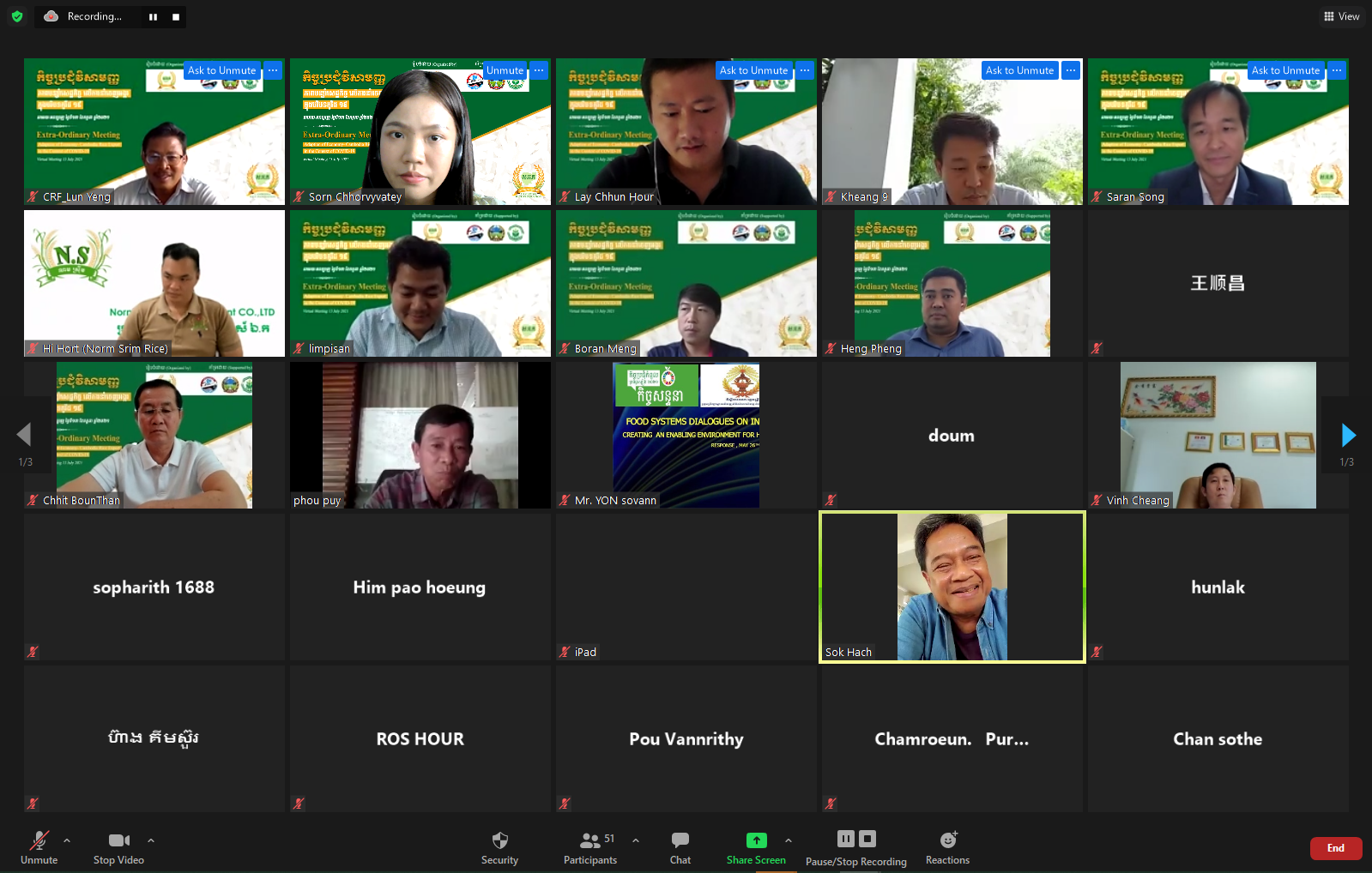1372x873 pixels.
Task: Stop Video using the camera icon
Action: [x=118, y=847]
